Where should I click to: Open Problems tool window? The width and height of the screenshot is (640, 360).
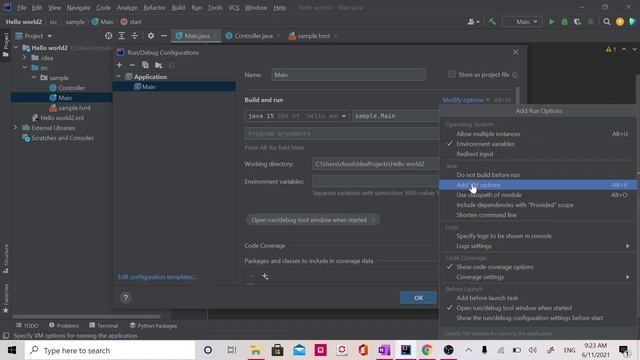pyautogui.click(x=64, y=326)
